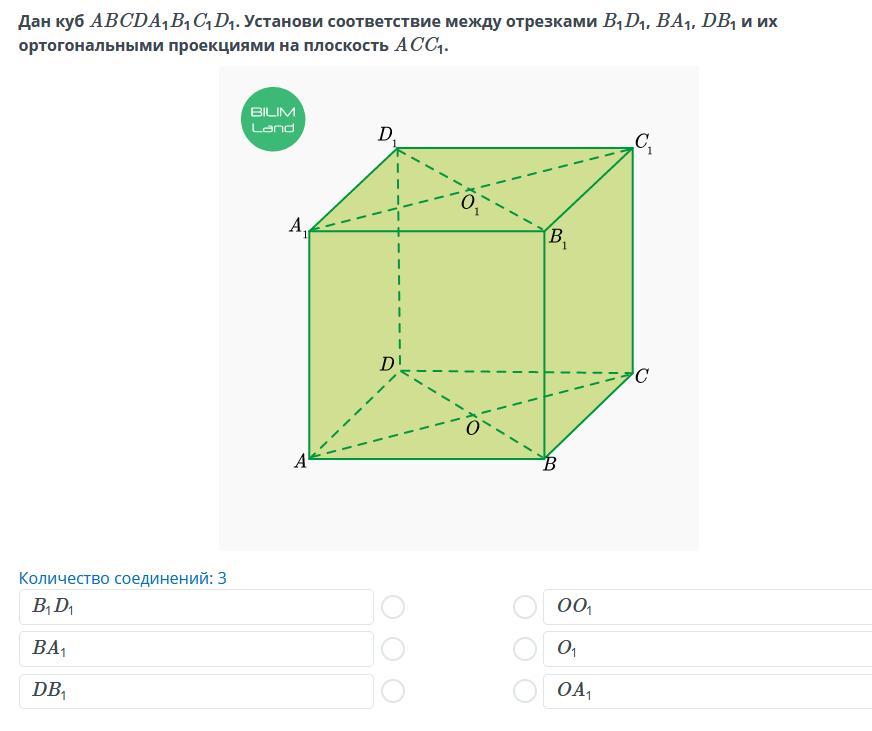Click vertex label B at the cube's bottom

pyautogui.click(x=549, y=465)
